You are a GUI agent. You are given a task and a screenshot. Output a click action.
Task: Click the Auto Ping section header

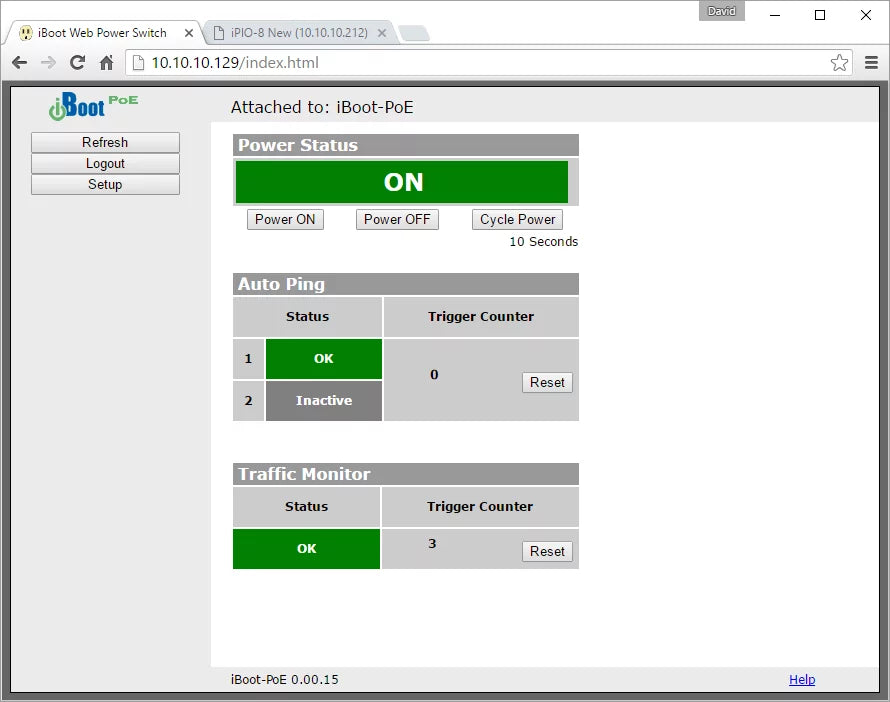406,284
